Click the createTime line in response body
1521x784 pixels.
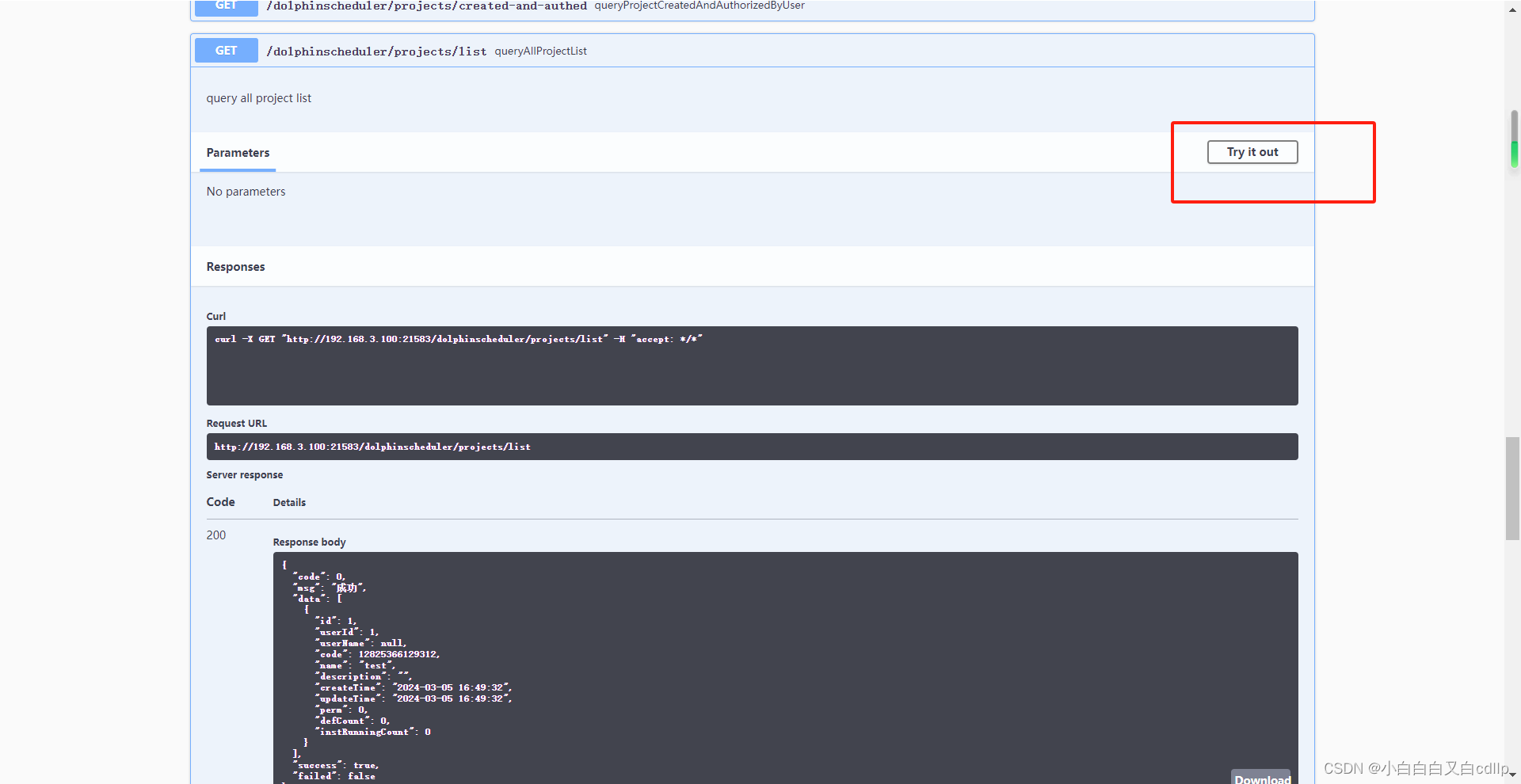pos(414,687)
